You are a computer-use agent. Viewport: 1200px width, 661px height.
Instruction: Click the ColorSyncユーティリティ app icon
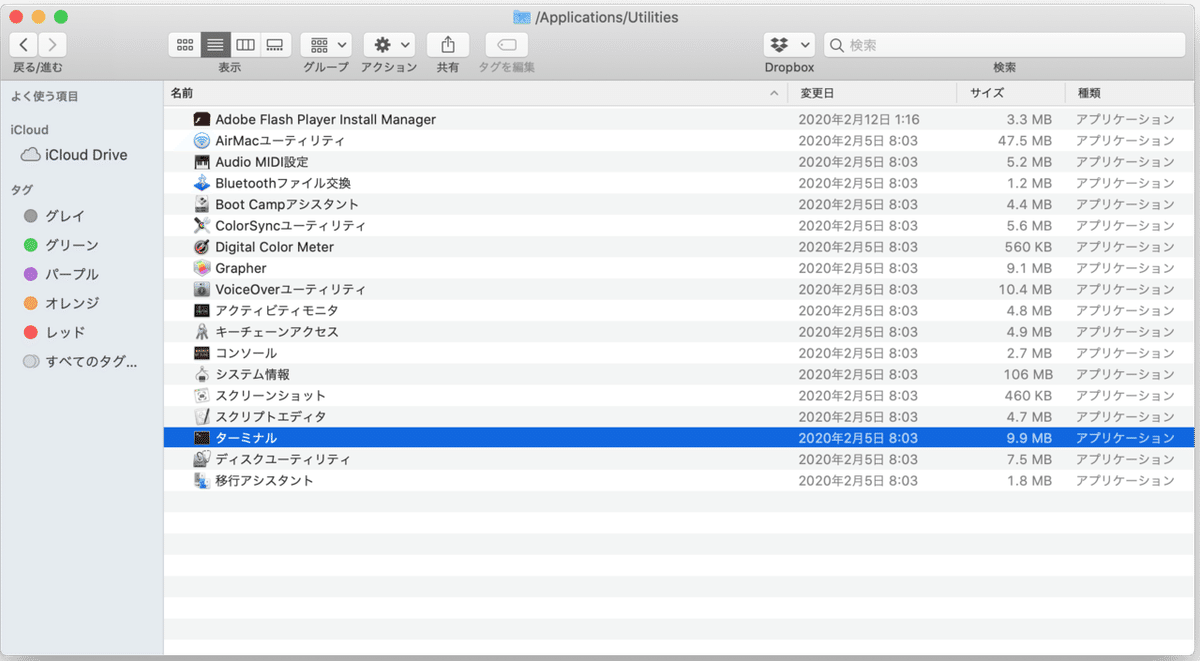[x=201, y=226]
